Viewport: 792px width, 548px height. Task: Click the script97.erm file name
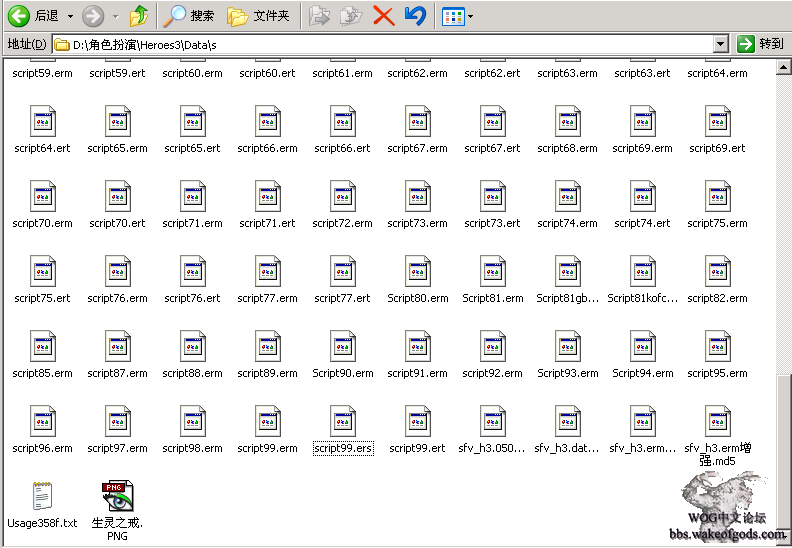[117, 448]
